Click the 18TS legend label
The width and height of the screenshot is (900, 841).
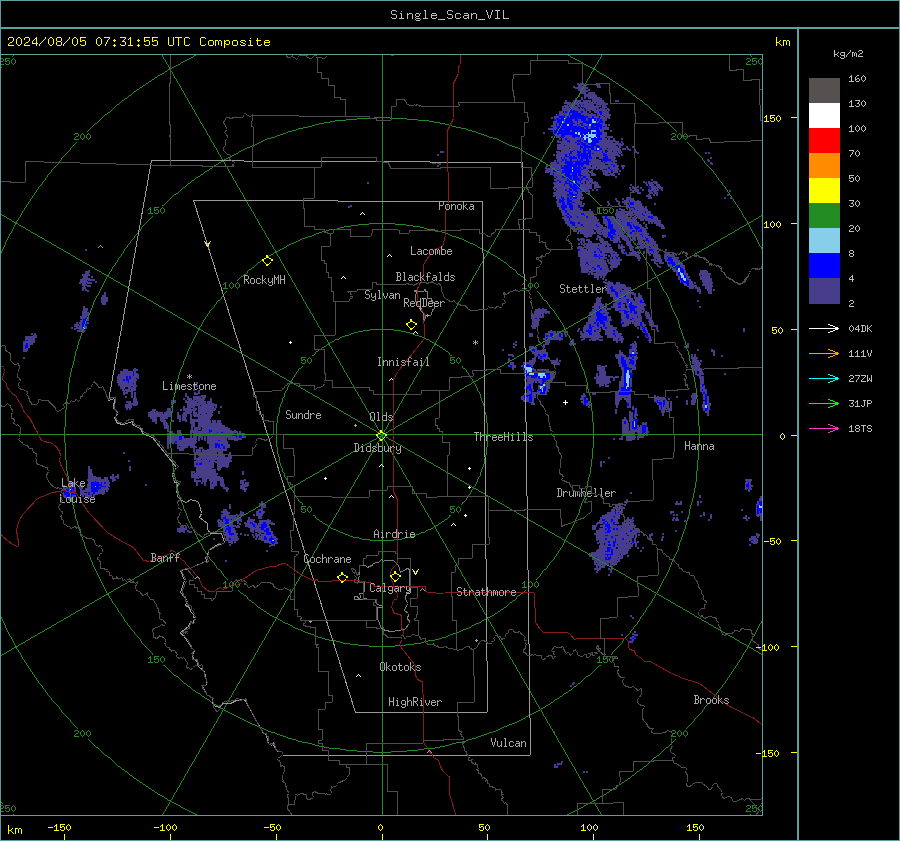860,428
